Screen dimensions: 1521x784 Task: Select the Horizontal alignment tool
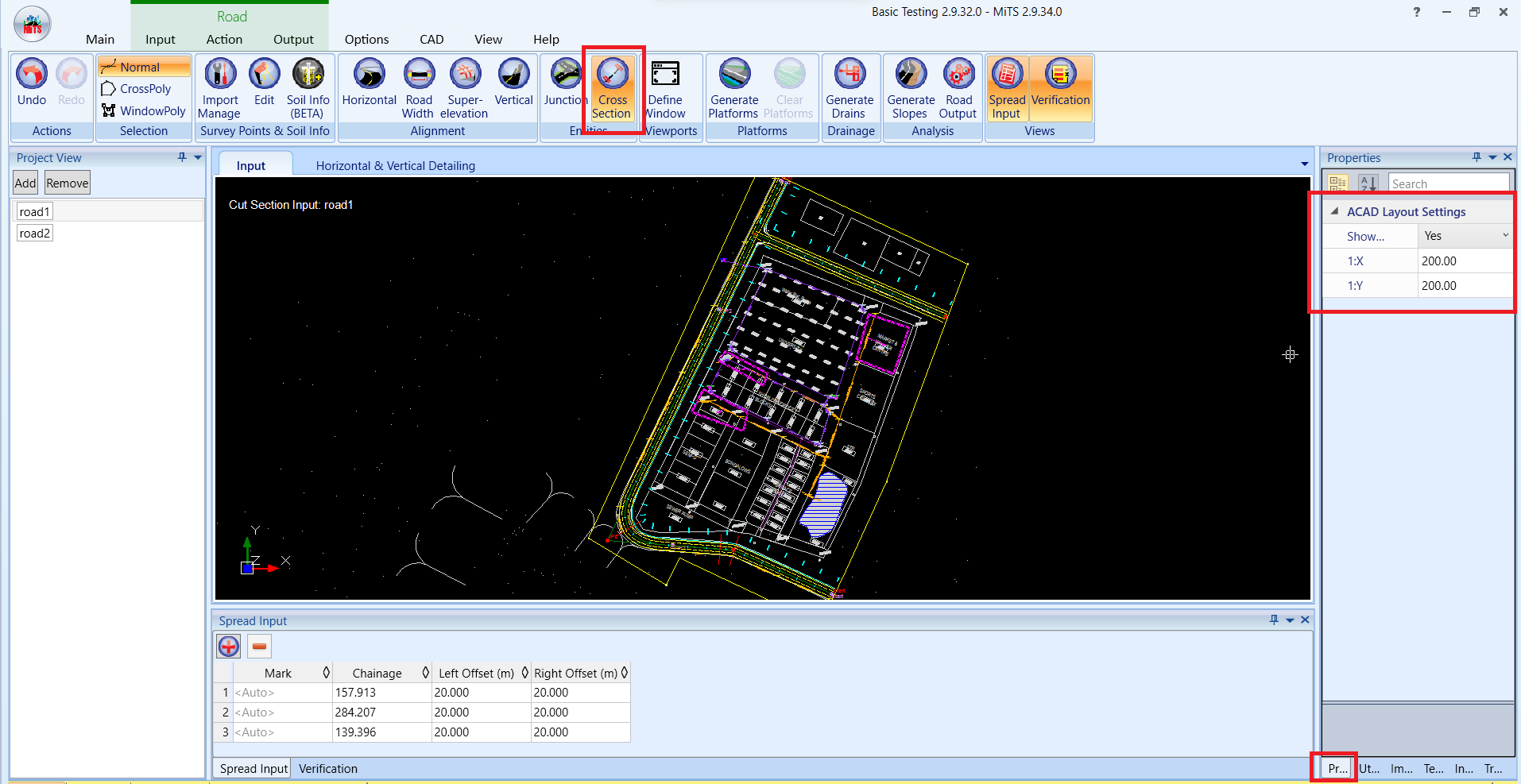tap(369, 82)
